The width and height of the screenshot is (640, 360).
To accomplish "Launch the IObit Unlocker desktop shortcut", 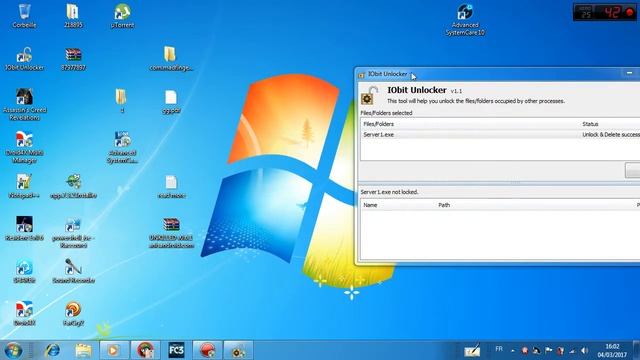I will tap(24, 59).
